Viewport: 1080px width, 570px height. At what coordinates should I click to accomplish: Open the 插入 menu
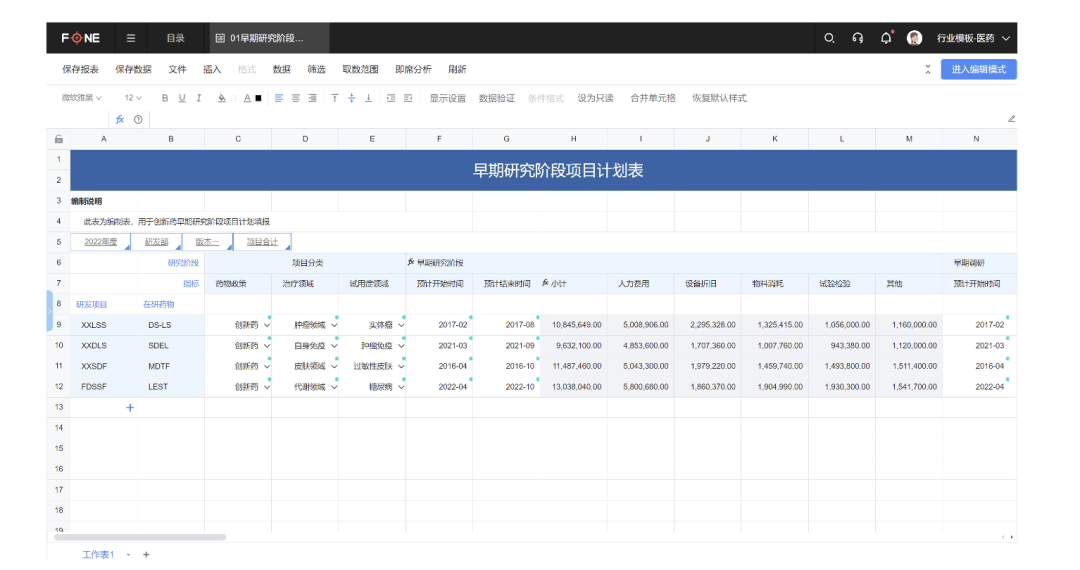[x=212, y=69]
